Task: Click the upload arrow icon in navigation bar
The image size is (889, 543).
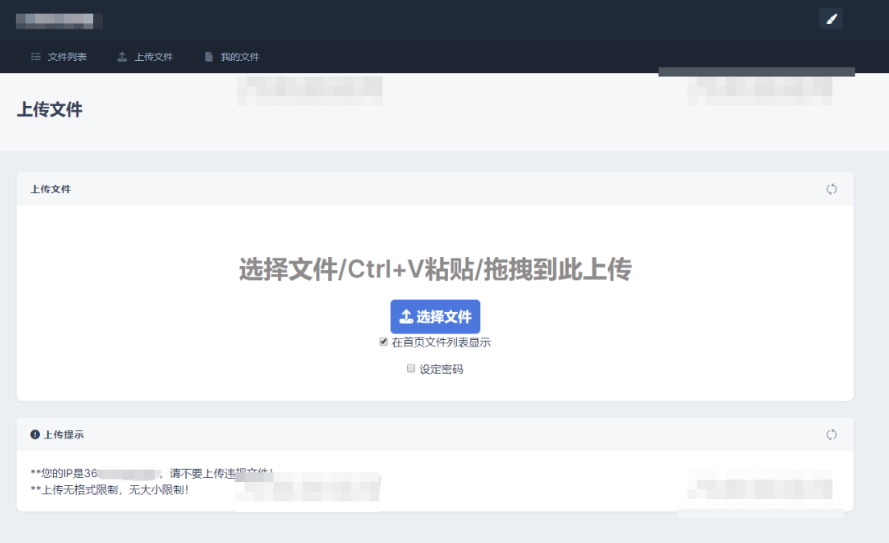Action: 122,57
